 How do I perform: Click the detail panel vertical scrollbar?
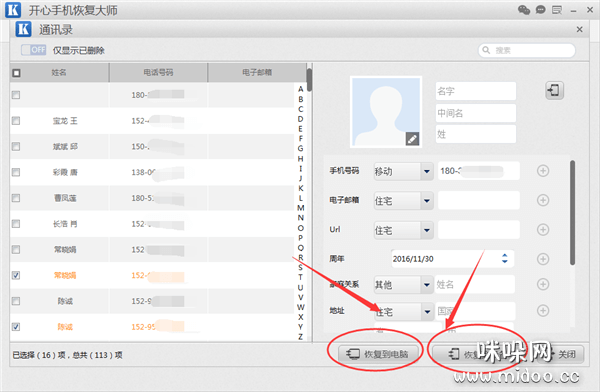coord(572,213)
